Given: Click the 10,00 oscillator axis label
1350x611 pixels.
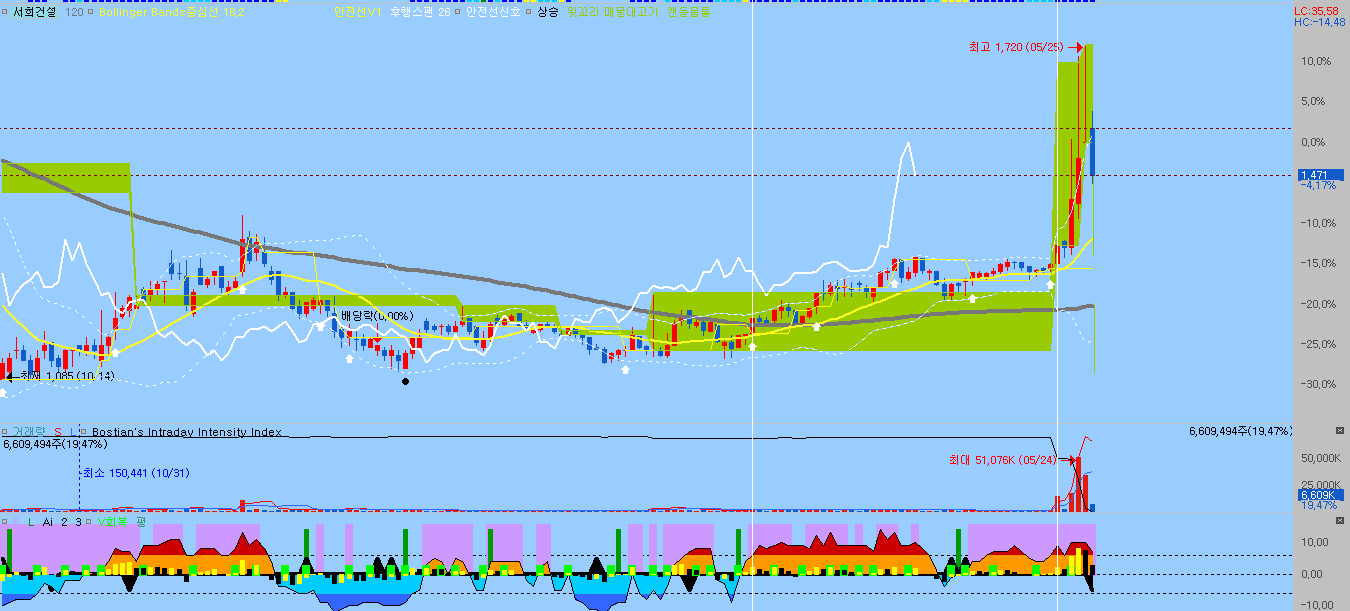Looking at the screenshot, I should (1314, 542).
